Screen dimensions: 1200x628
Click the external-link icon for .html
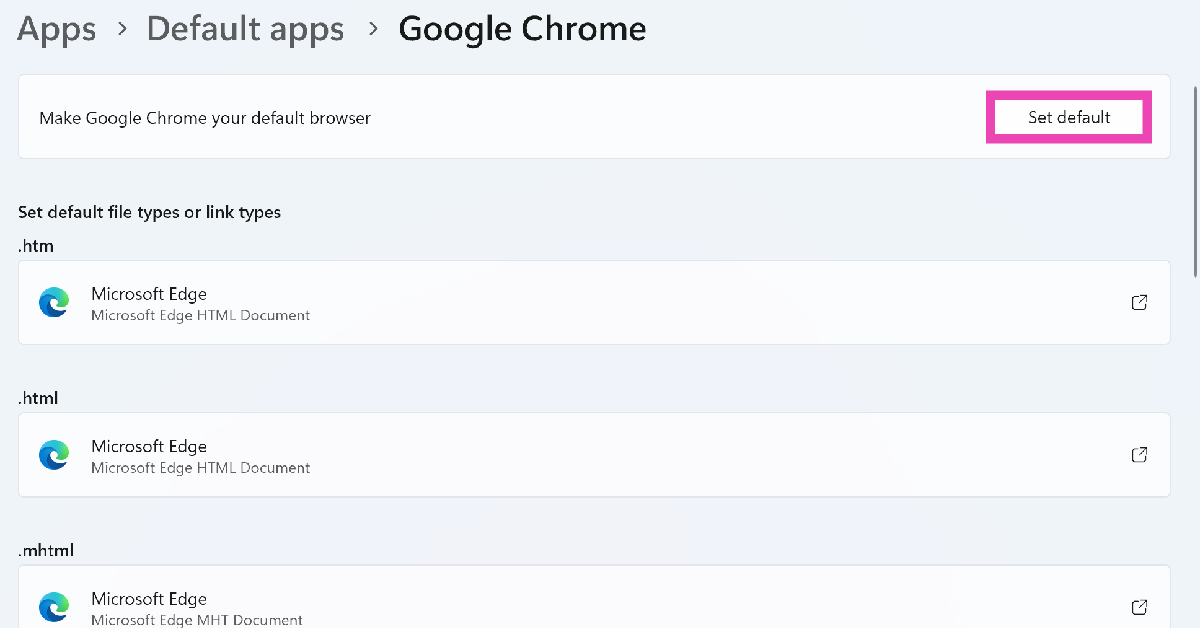coord(1139,455)
